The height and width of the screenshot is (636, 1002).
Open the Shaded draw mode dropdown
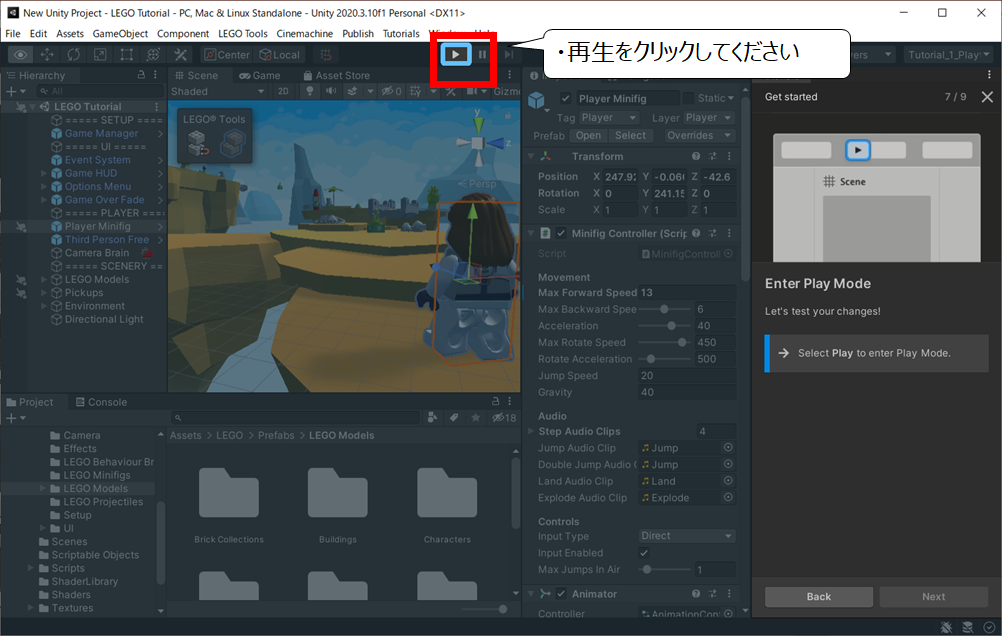[x=218, y=91]
